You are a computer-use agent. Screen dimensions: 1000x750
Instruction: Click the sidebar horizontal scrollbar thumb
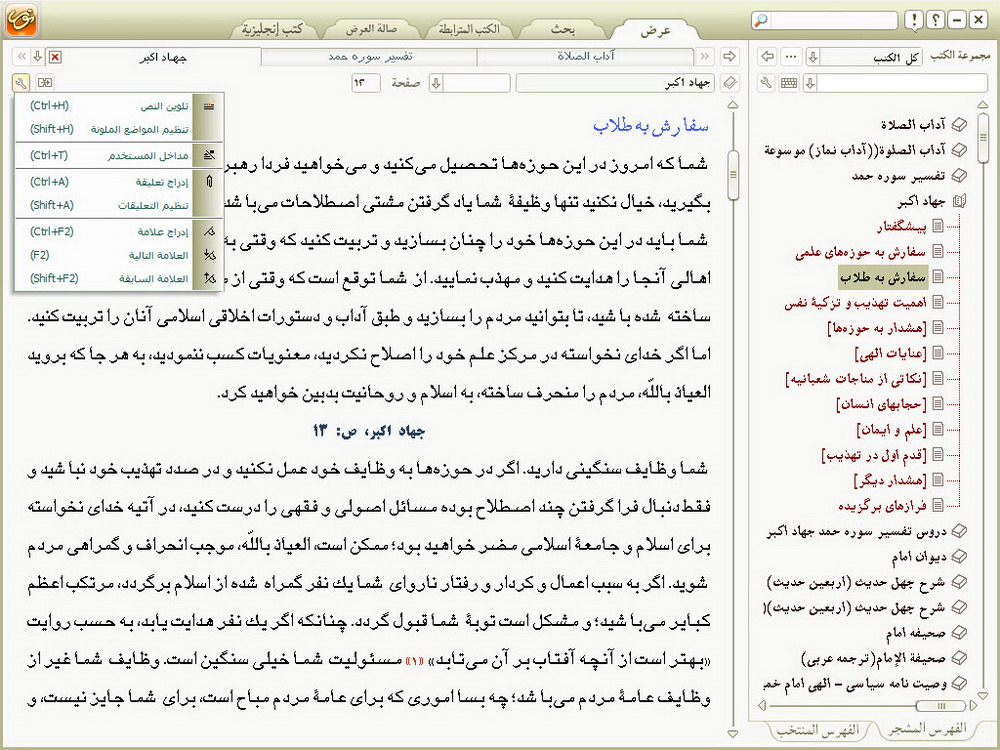[x=941, y=705]
